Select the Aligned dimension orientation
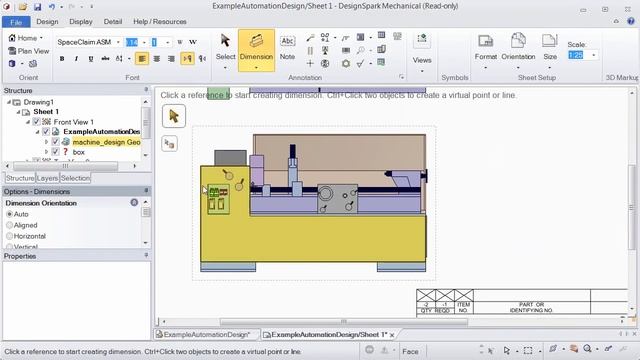This screenshot has height=360, width=640. tap(9, 225)
